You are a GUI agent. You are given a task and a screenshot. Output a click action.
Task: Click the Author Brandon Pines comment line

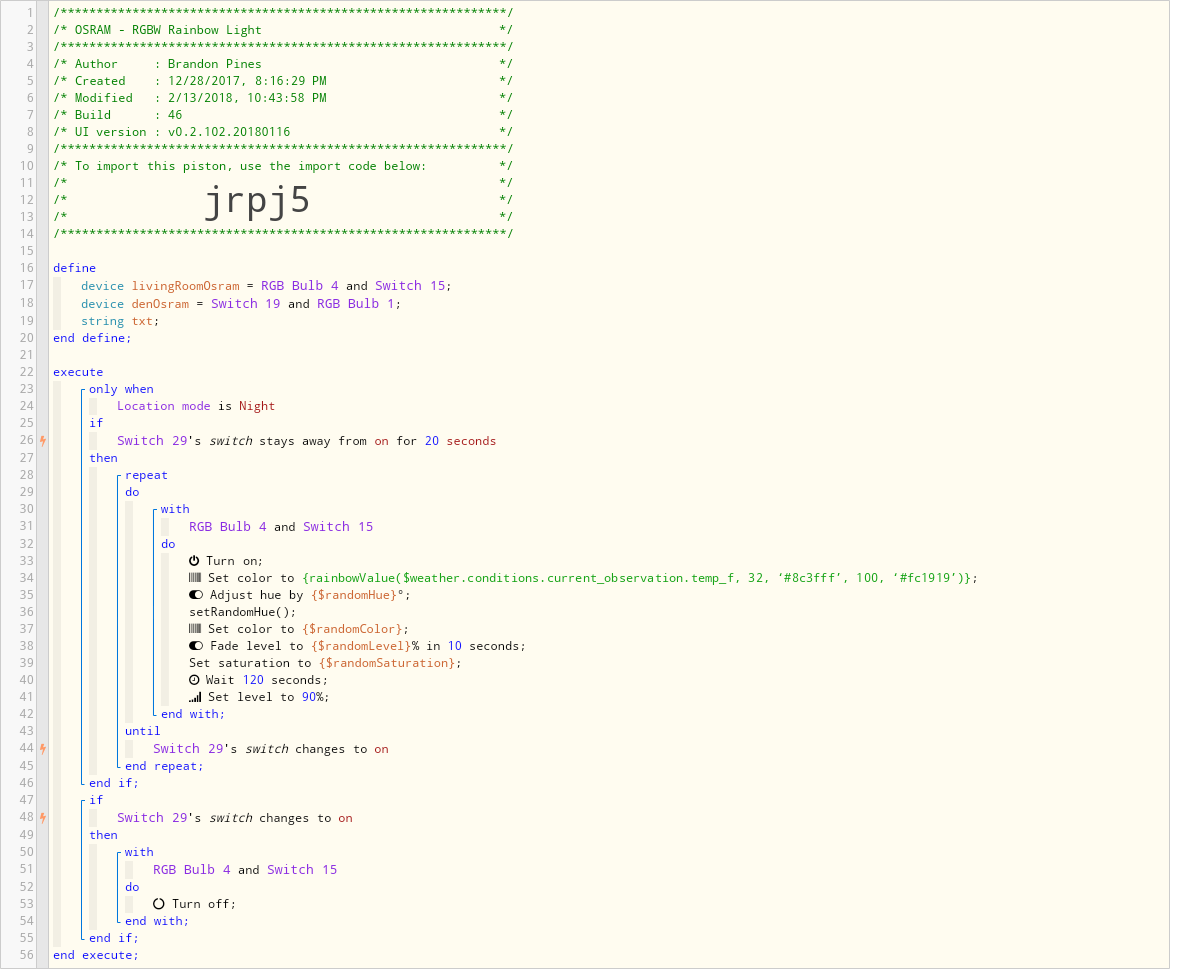point(282,65)
